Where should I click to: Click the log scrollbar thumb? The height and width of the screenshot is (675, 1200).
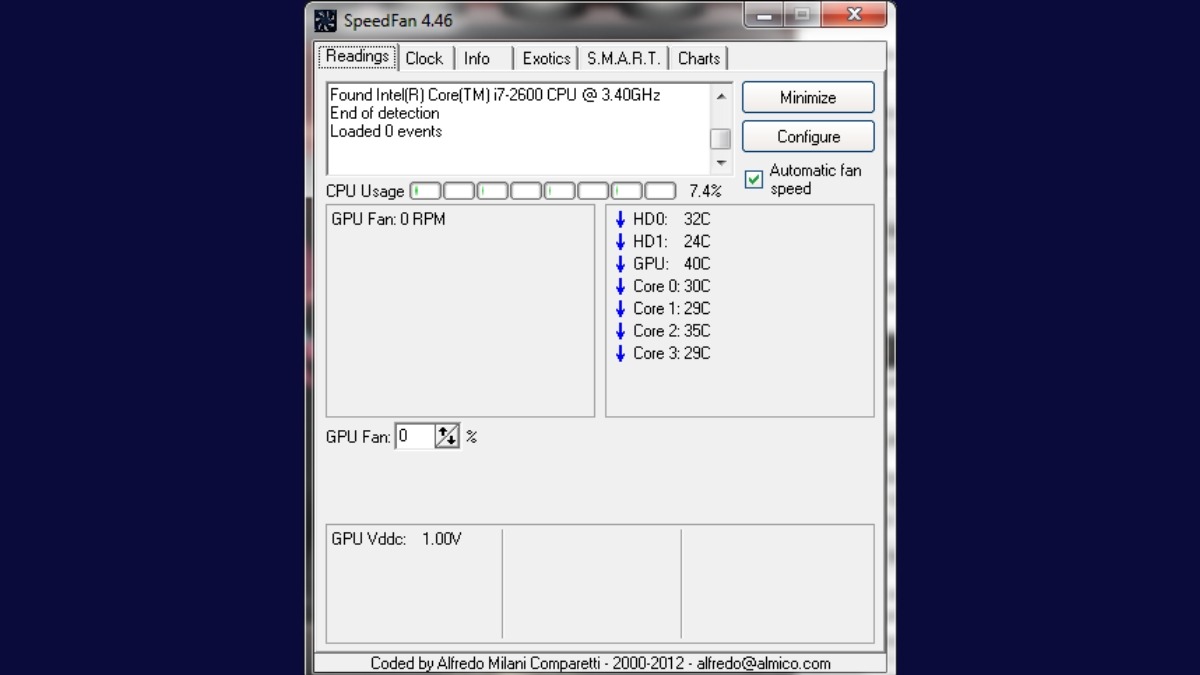pos(720,139)
